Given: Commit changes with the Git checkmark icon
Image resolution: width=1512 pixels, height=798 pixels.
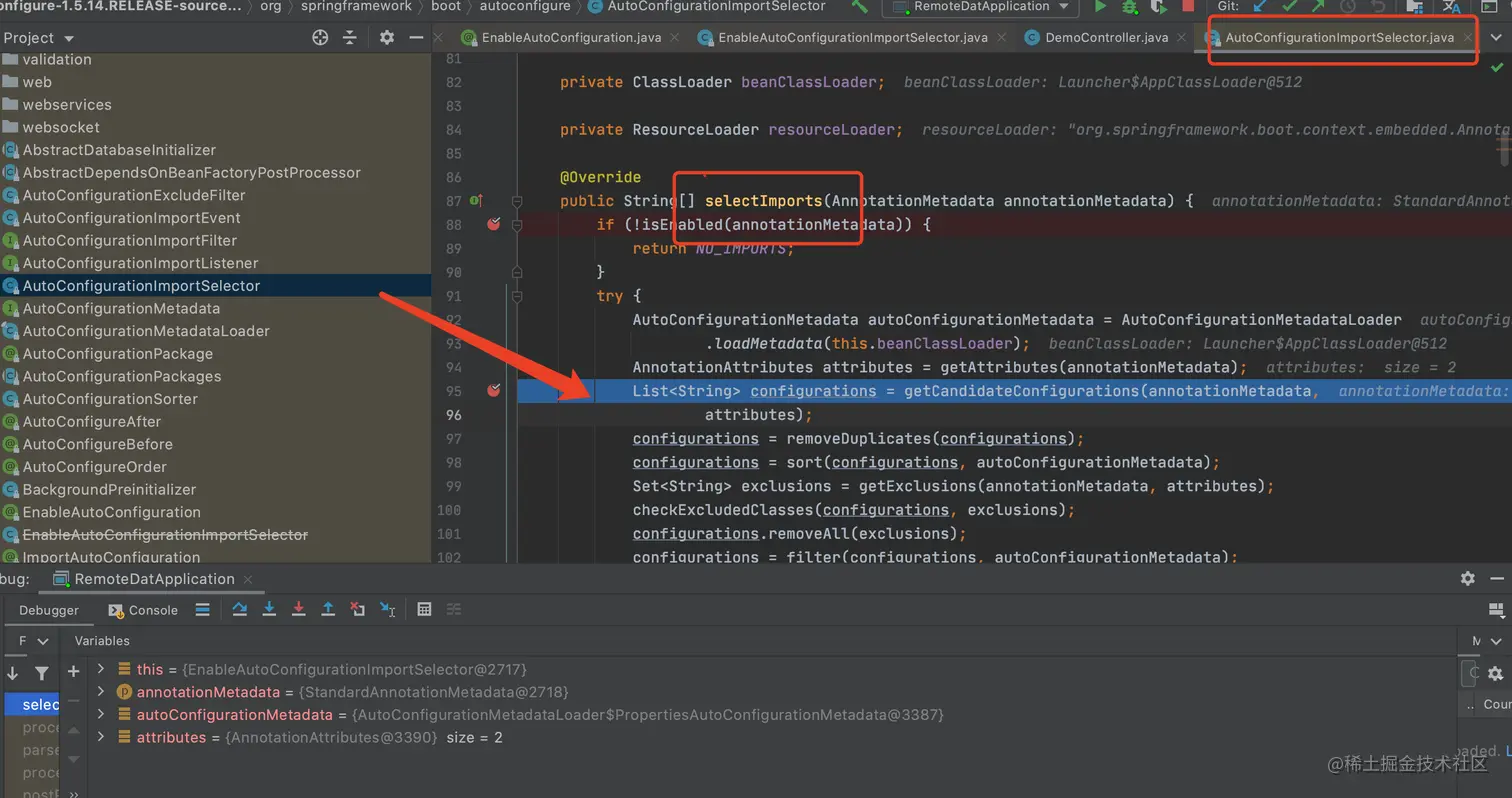Looking at the screenshot, I should point(1290,6).
